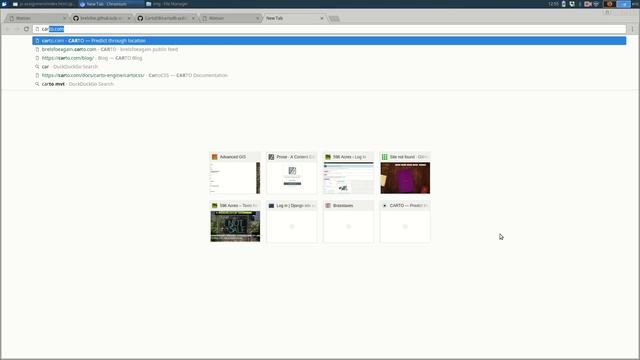
Task: Select 'car' DuckDuckGo Search suggestion
Action: [329, 67]
